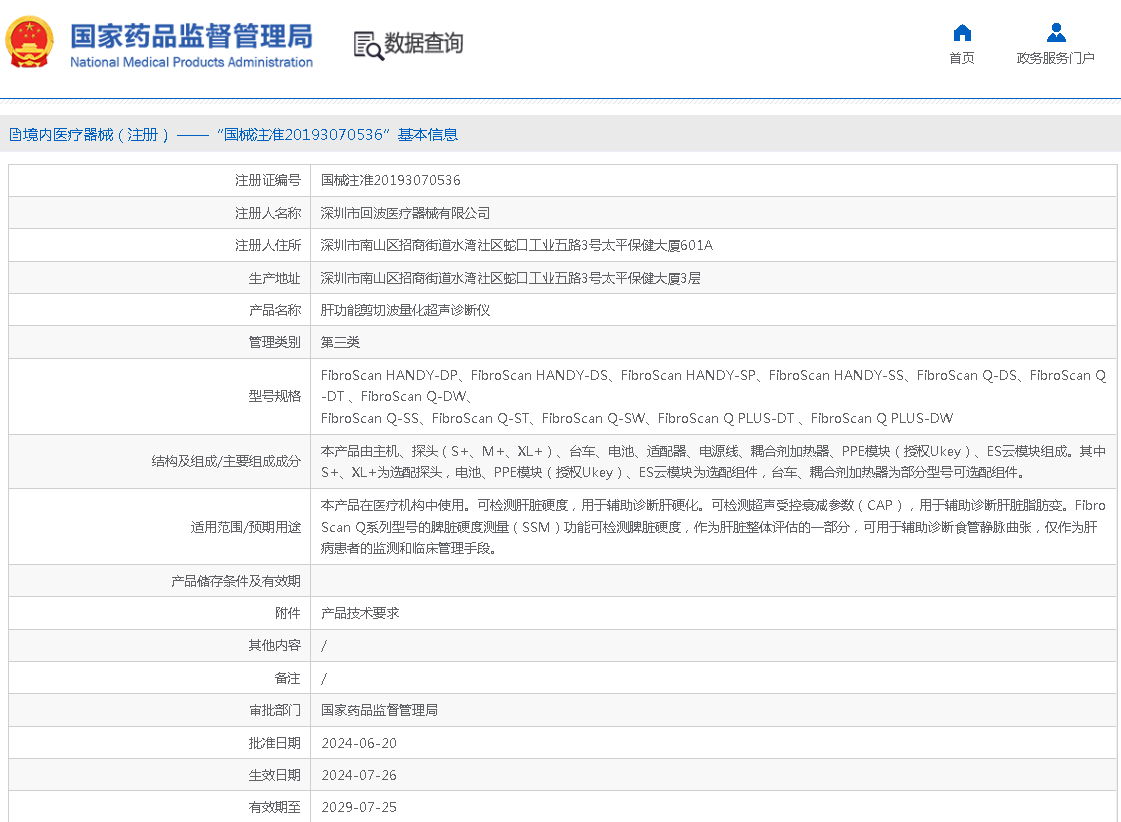Viewport: 1121px width, 822px height.
Task: Select registration number 国械注准20193070536 value
Action: [390, 180]
